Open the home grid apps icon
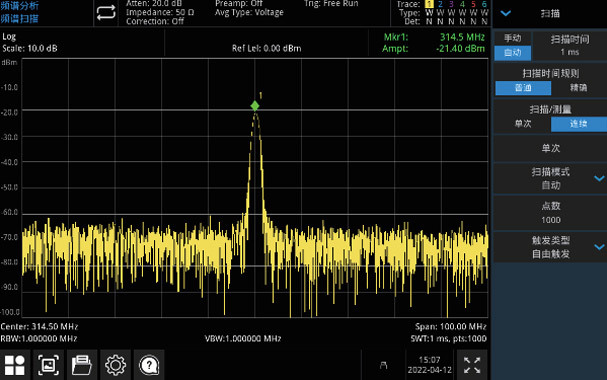 pos(15,365)
